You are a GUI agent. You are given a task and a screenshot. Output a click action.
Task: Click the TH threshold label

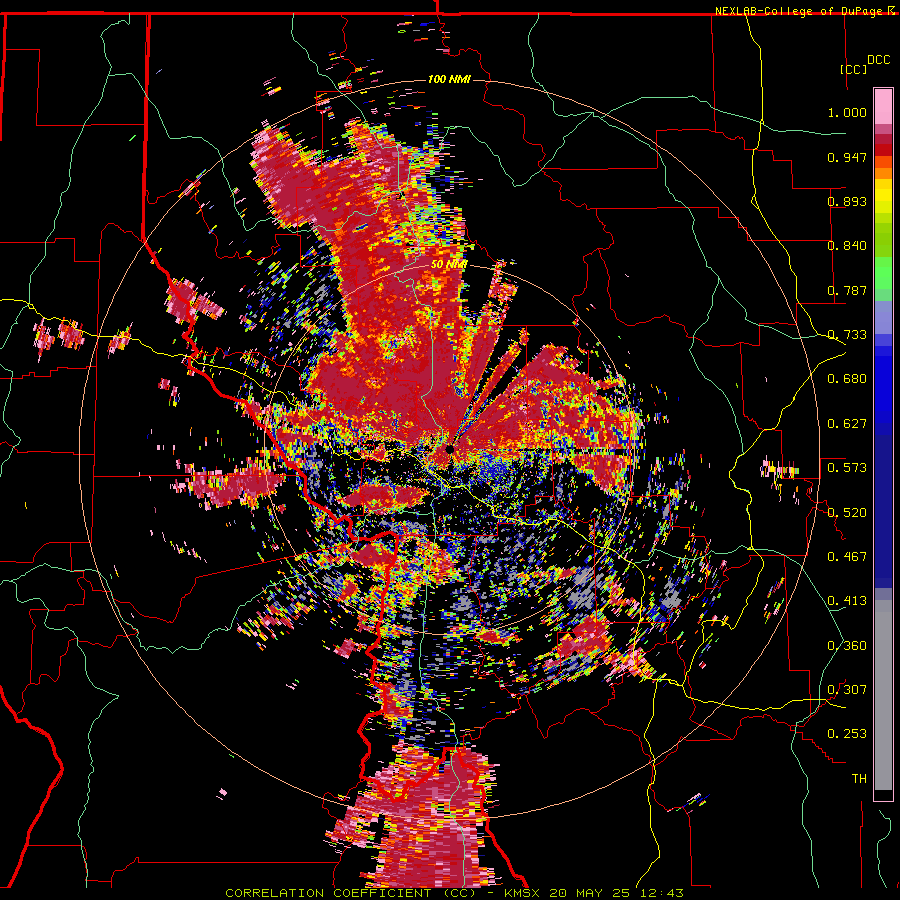pos(859,779)
